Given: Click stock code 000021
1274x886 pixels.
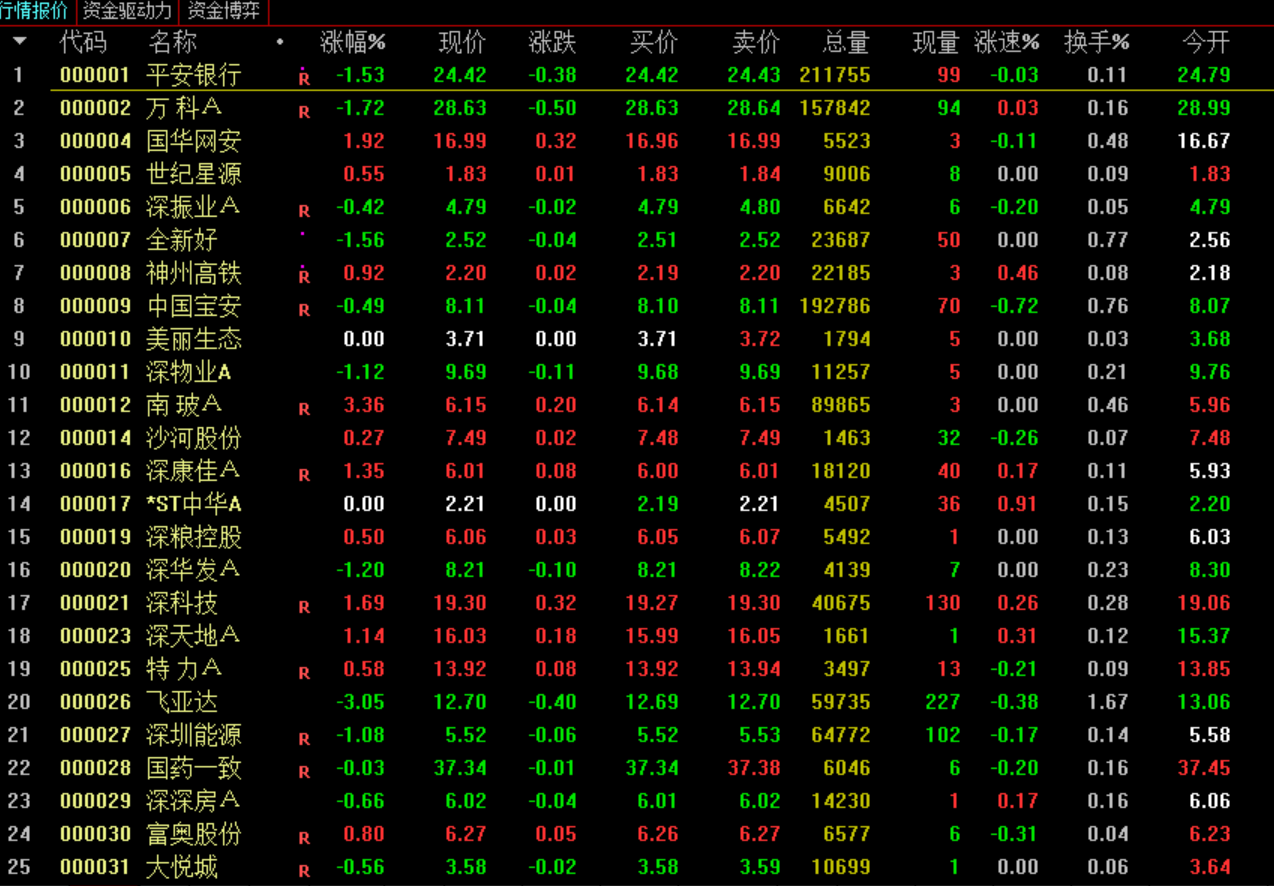Looking at the screenshot, I should [x=95, y=603].
